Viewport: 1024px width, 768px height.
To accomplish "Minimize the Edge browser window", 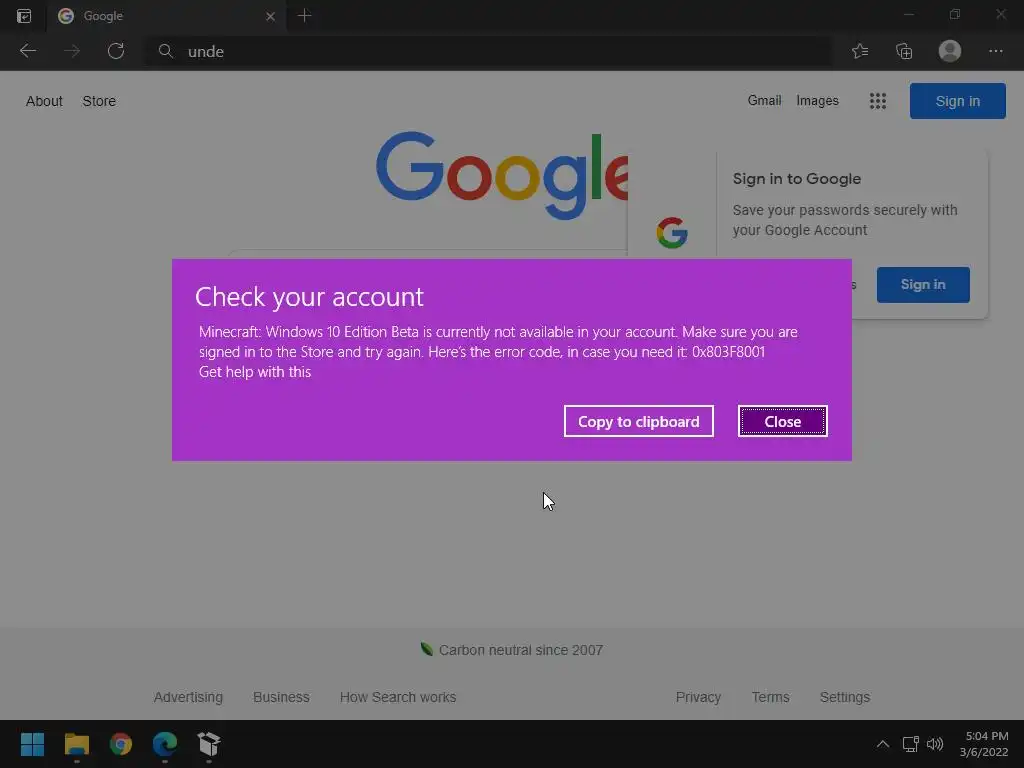I will point(909,14).
